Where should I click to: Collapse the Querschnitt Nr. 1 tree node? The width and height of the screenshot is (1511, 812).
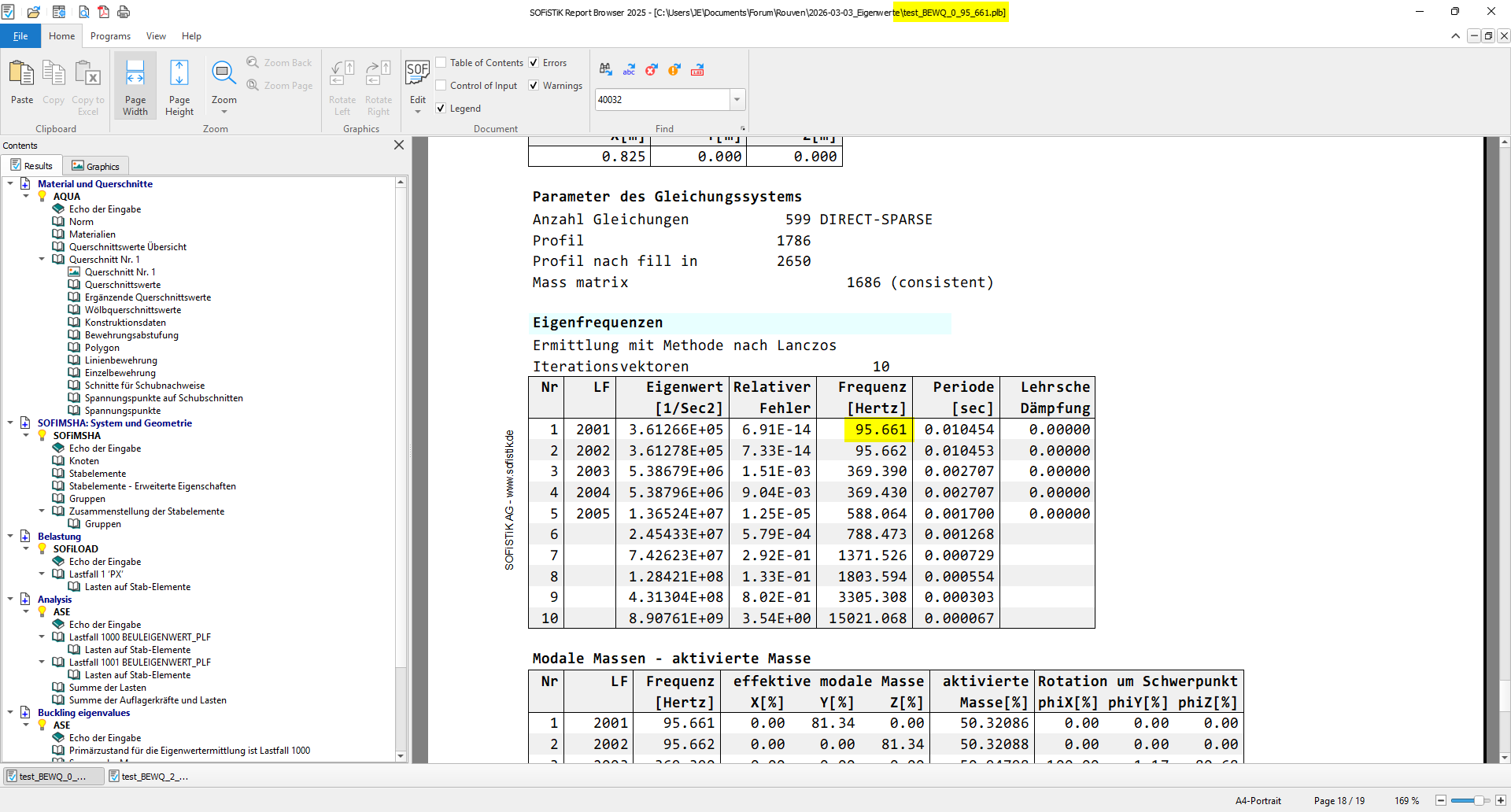coord(42,259)
